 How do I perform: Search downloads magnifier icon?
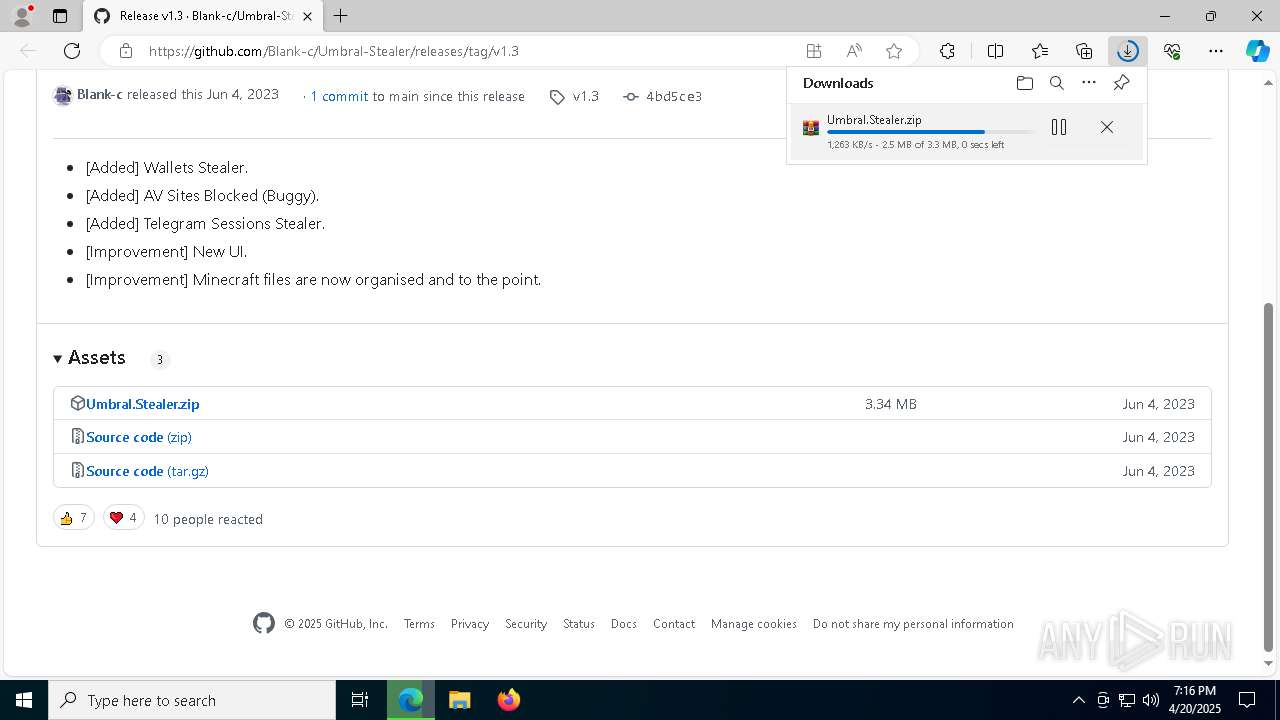[1056, 83]
